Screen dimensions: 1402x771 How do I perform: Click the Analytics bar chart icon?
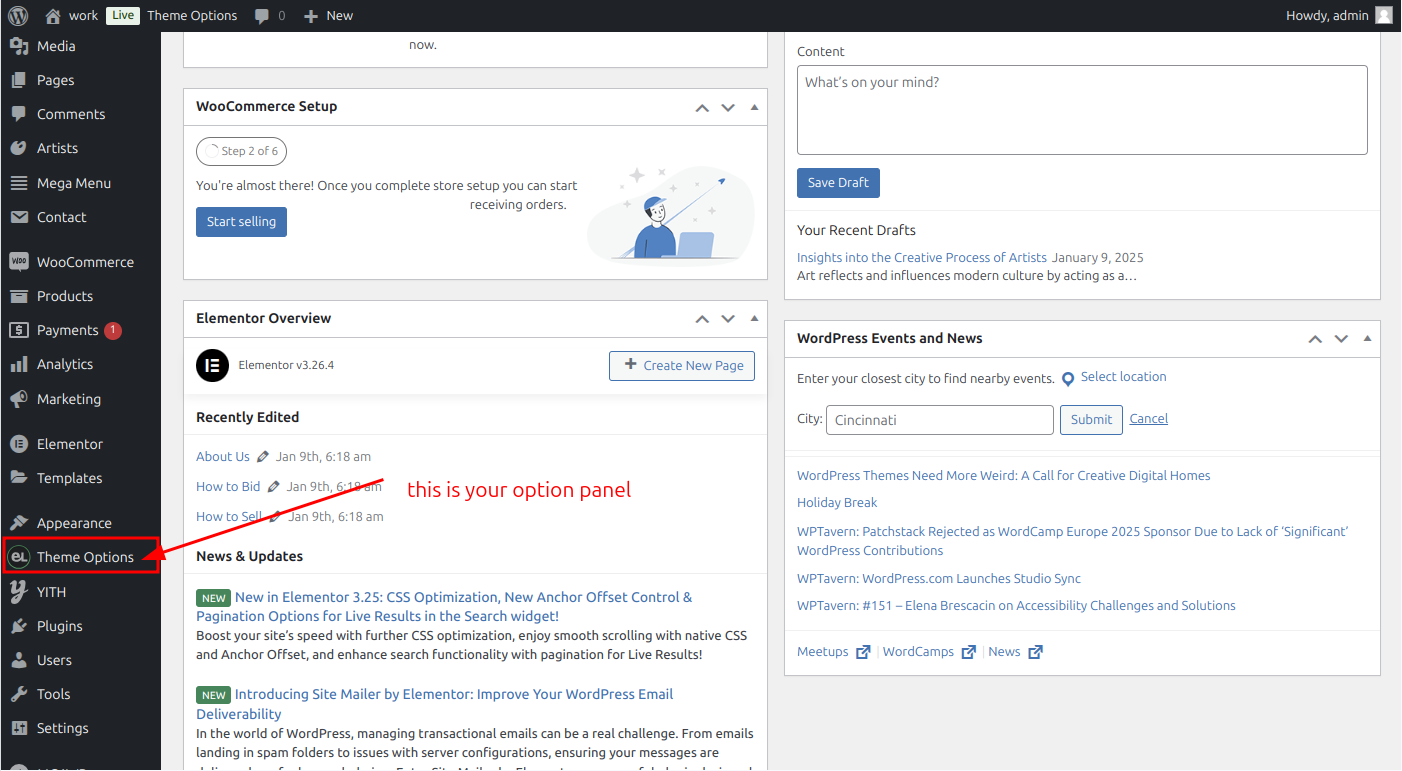click(18, 364)
